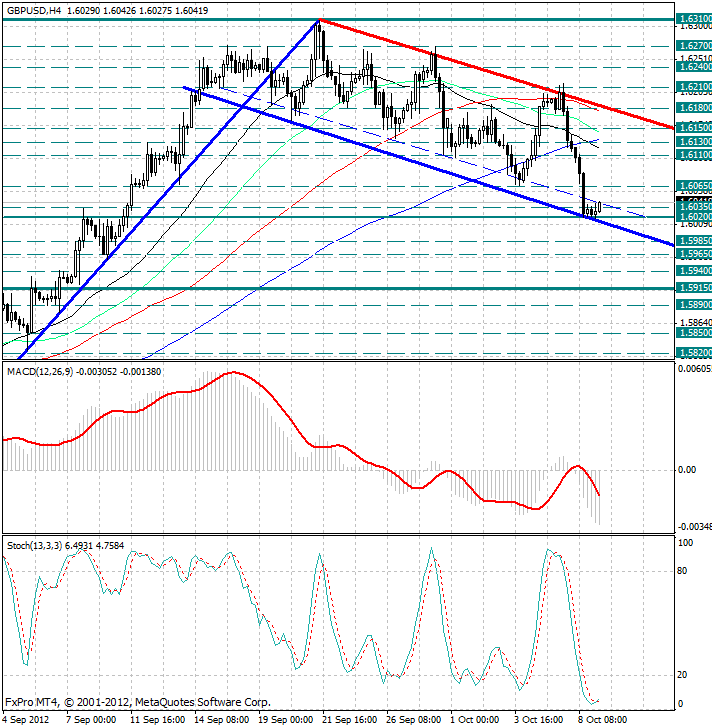Screen dimensions: 712x727
Task: Click the MACD 0.00605 upper scale value
Action: click(694, 369)
